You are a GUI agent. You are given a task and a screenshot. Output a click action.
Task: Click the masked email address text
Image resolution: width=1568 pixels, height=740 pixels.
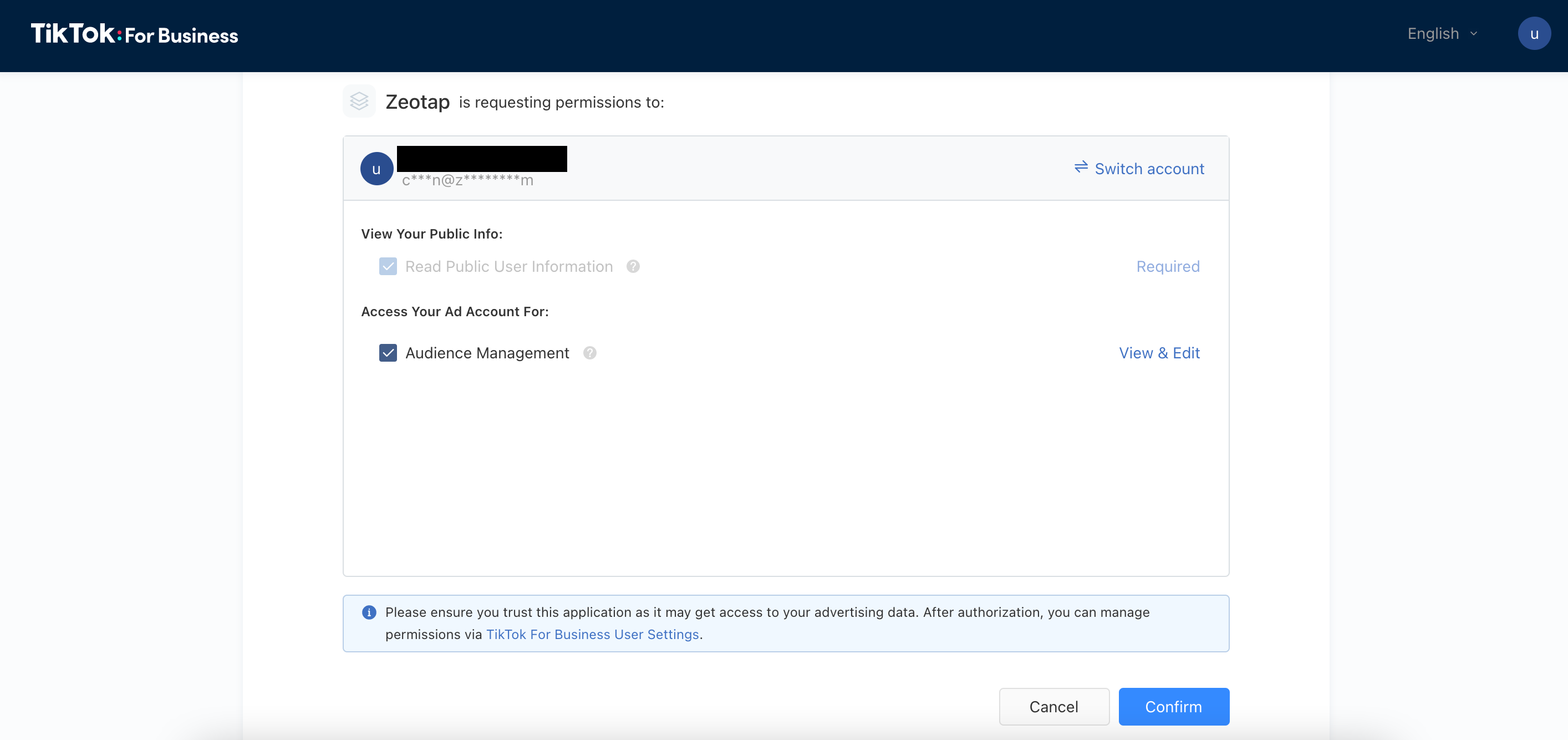pyautogui.click(x=467, y=180)
